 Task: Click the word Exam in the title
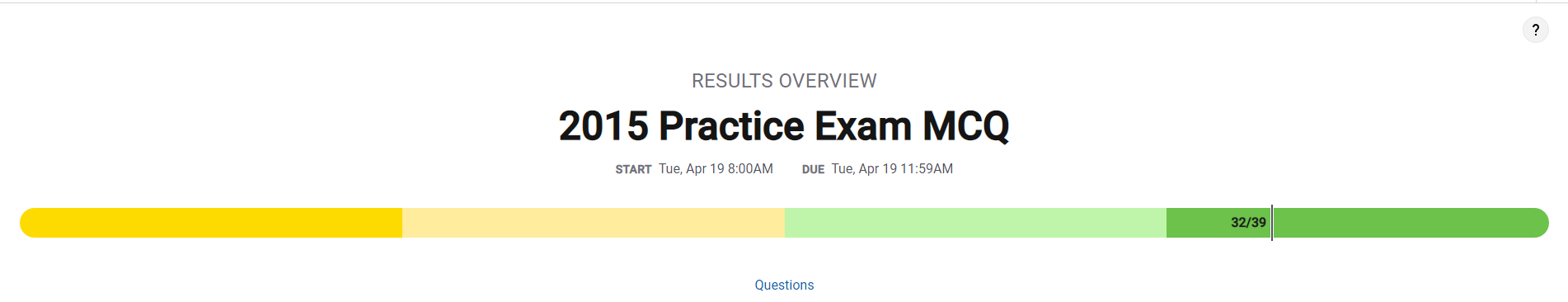click(x=863, y=126)
